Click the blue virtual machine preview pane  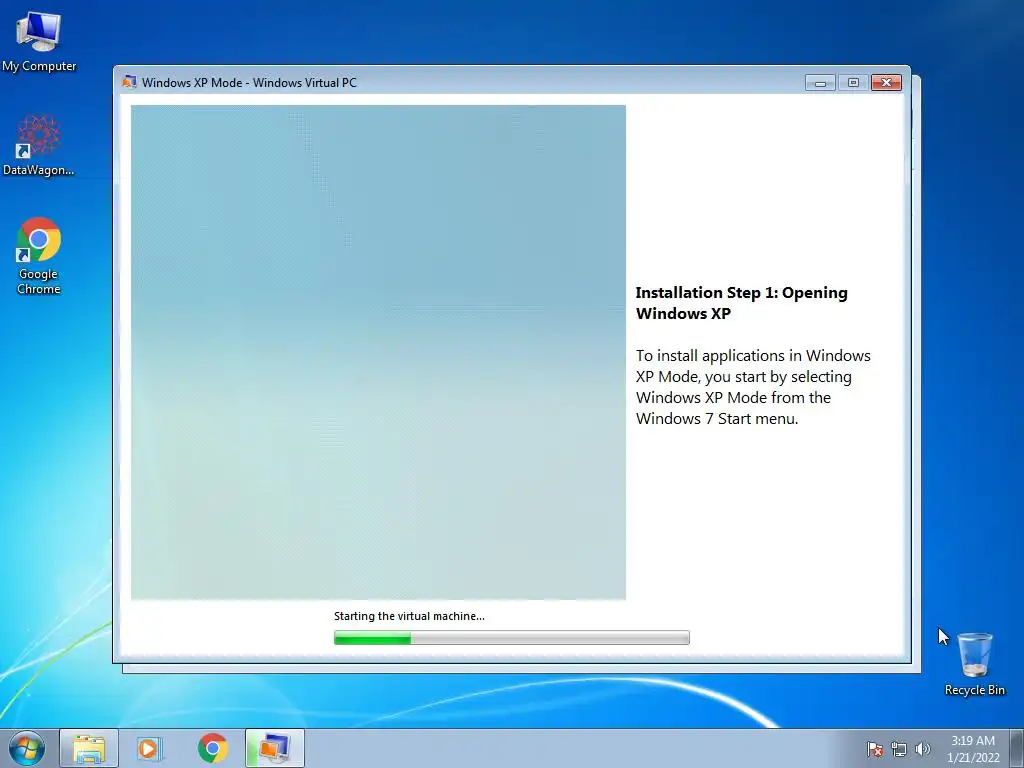pos(378,352)
